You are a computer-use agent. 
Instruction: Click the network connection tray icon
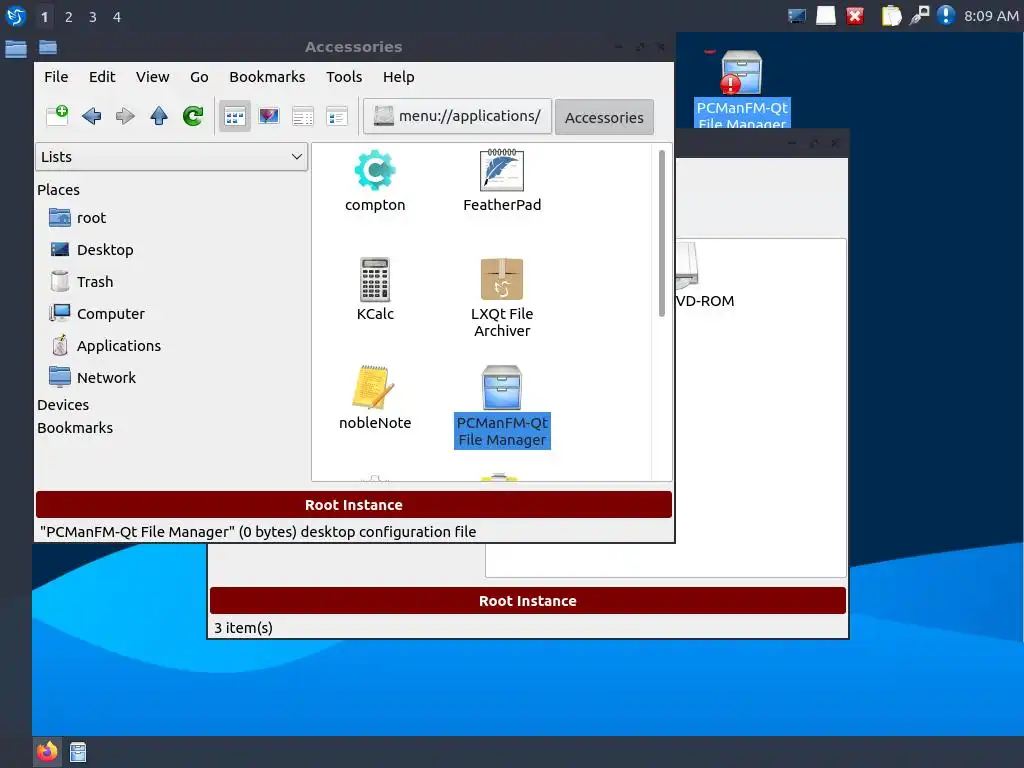coord(920,16)
